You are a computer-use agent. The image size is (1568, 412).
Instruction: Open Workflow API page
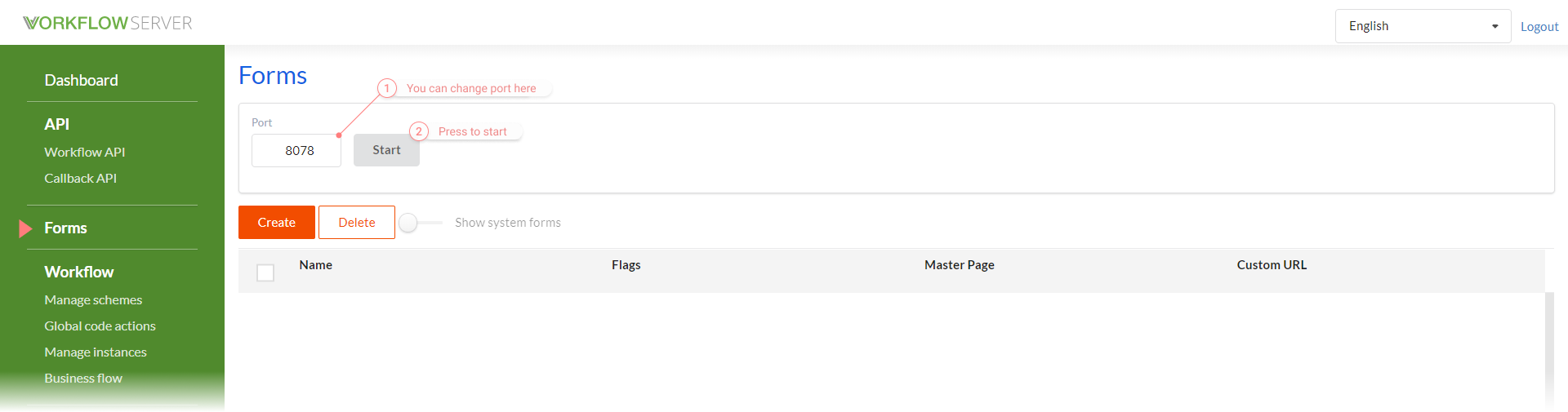84,152
